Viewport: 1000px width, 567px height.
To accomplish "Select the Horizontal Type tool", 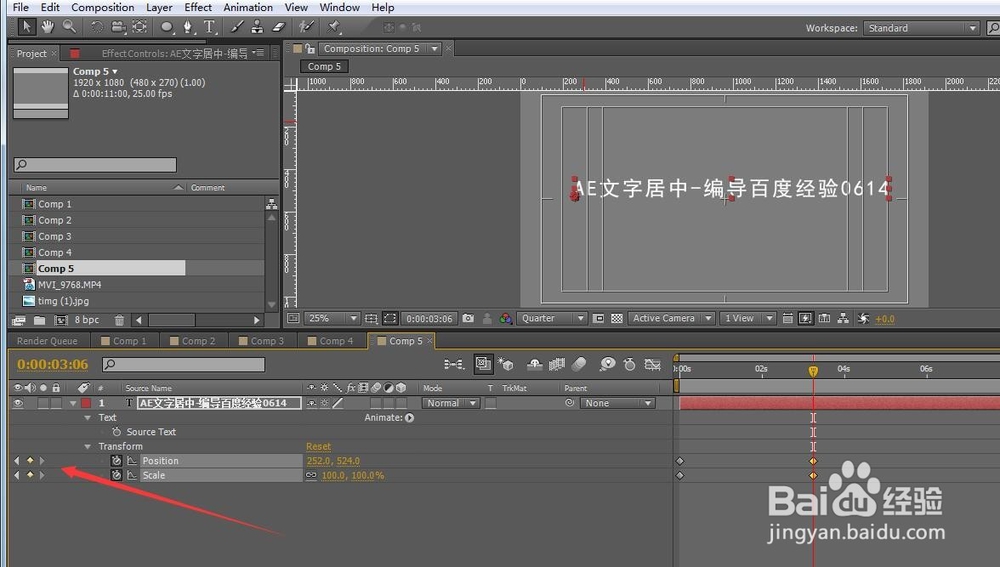I will (x=209, y=27).
